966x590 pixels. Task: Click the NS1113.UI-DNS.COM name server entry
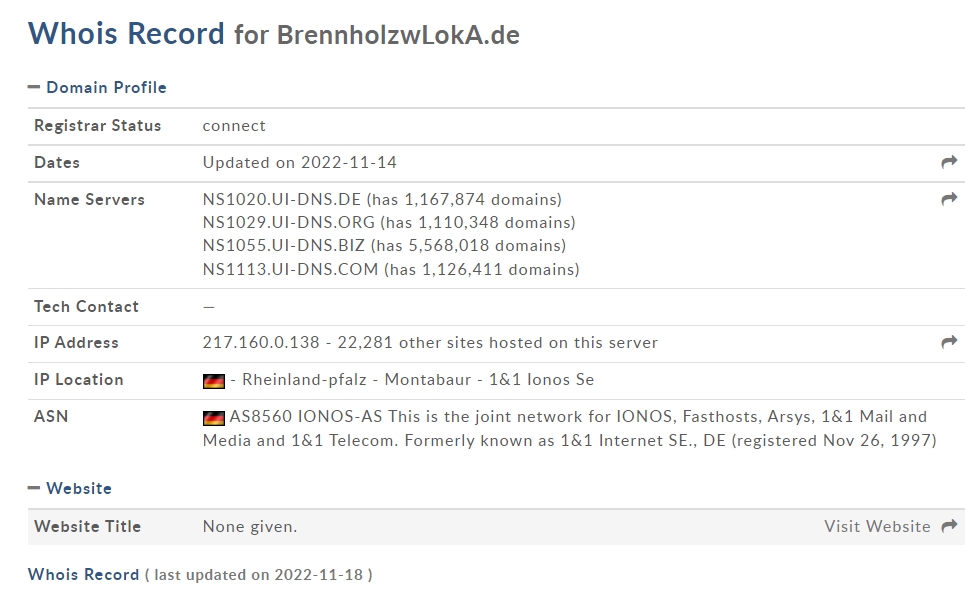(x=290, y=270)
